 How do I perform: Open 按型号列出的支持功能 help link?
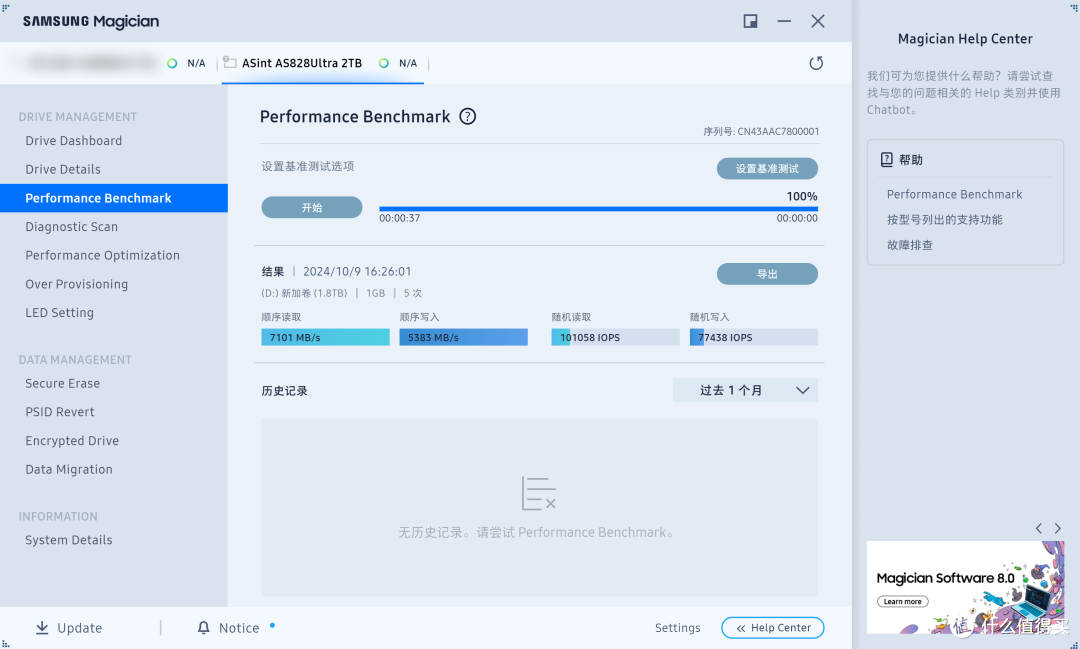pos(944,220)
